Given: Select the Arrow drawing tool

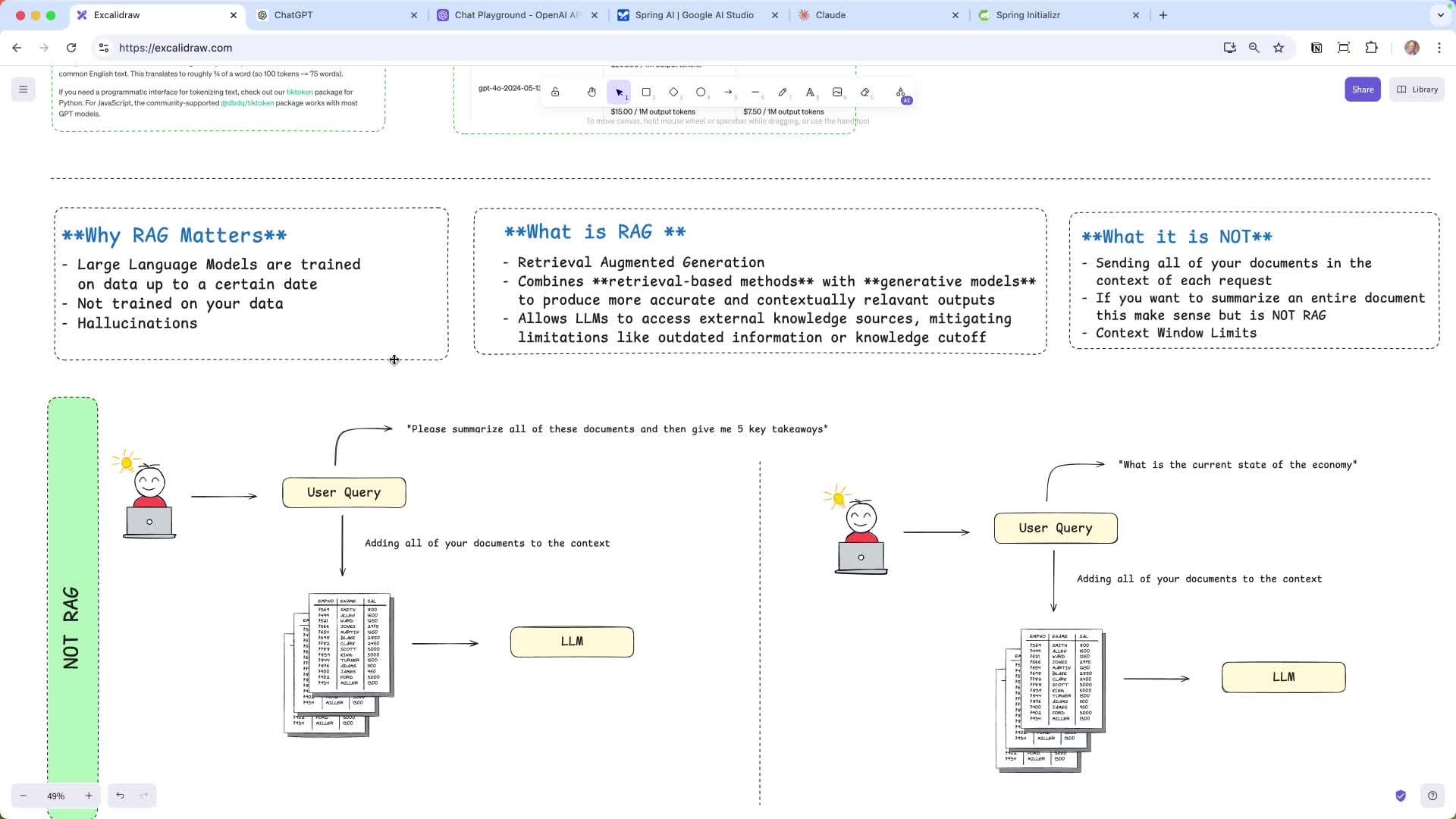Looking at the screenshot, I should pos(728,93).
